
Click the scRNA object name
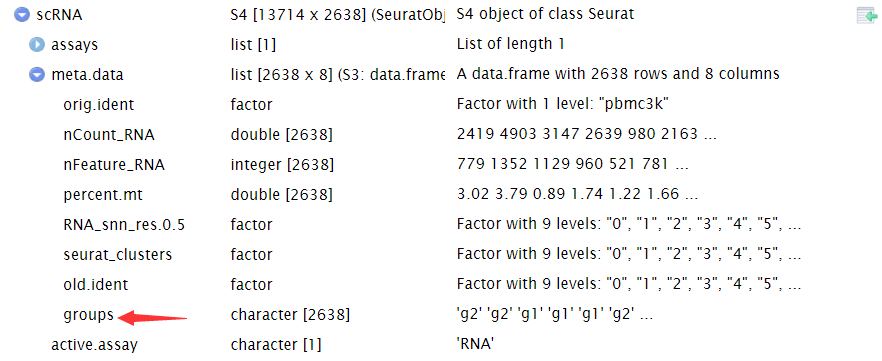tap(59, 15)
